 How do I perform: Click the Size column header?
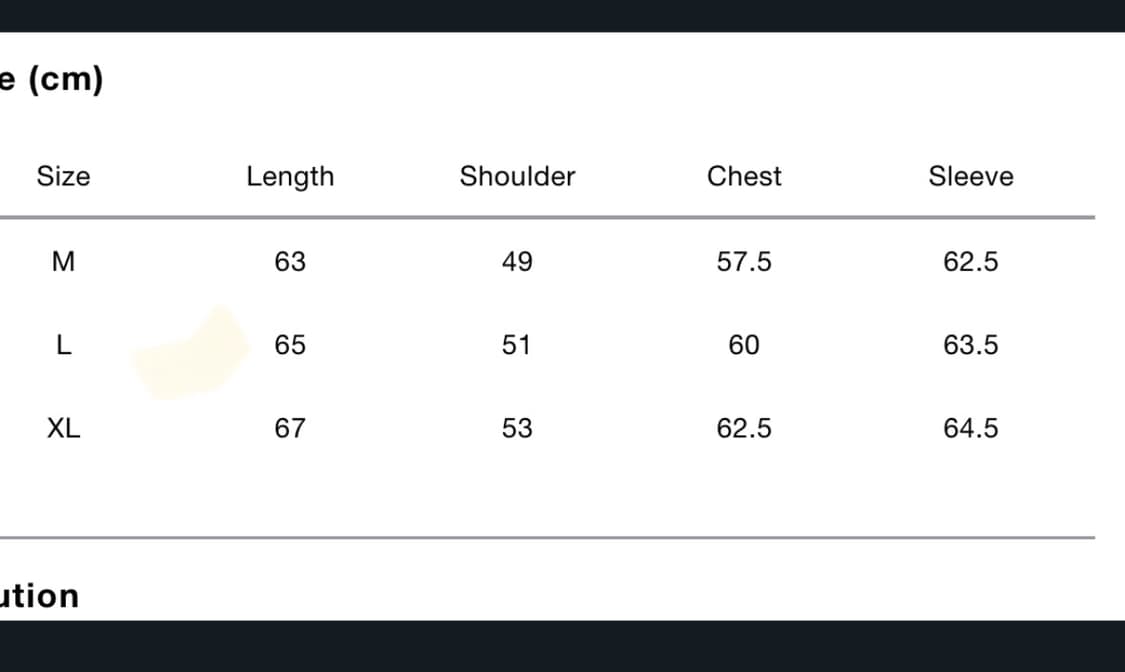coord(63,176)
